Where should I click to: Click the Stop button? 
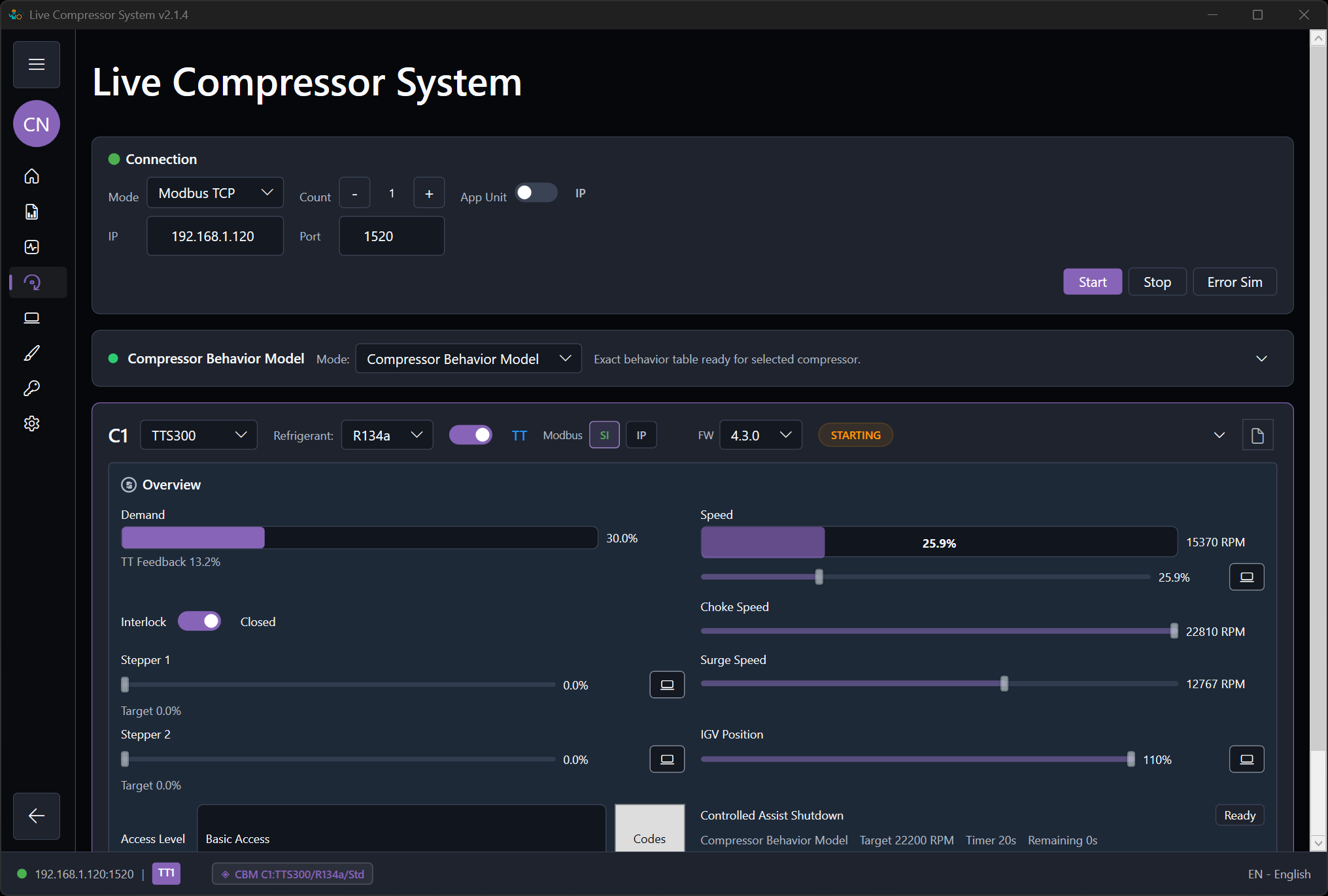pyautogui.click(x=1157, y=282)
